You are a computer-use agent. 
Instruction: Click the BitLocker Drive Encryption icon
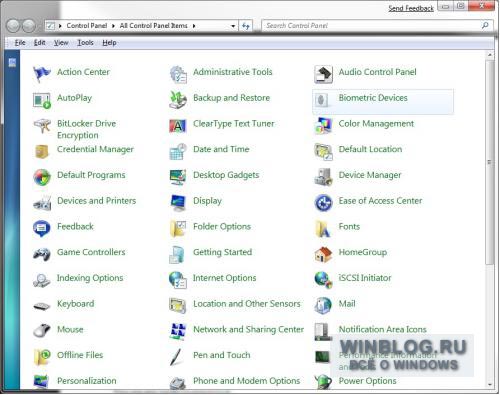coord(42,126)
